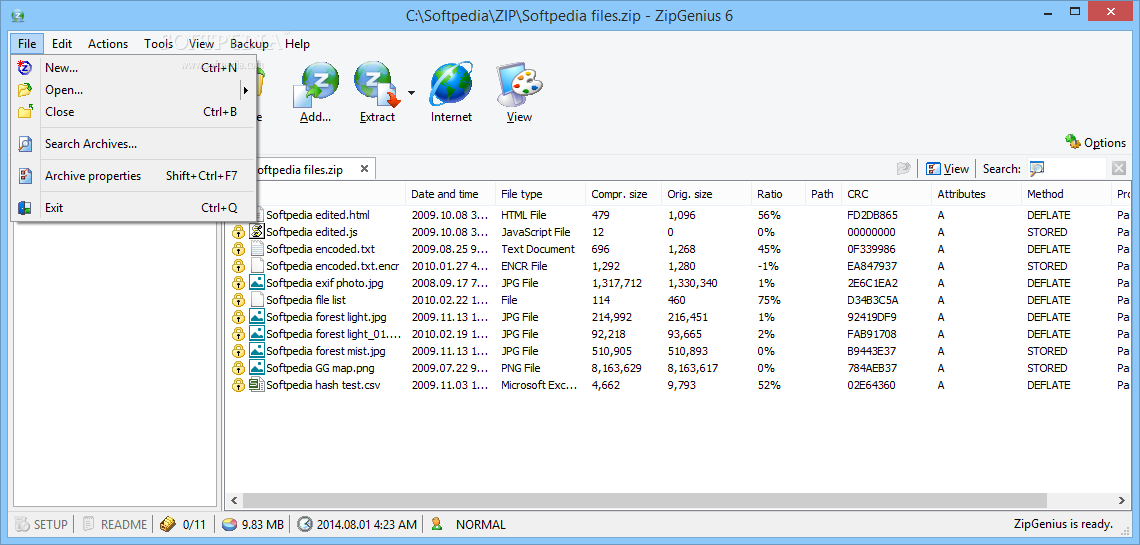Click the NORMAL user icon in status bar
Viewport: 1140px width, 545px height.
(436, 524)
